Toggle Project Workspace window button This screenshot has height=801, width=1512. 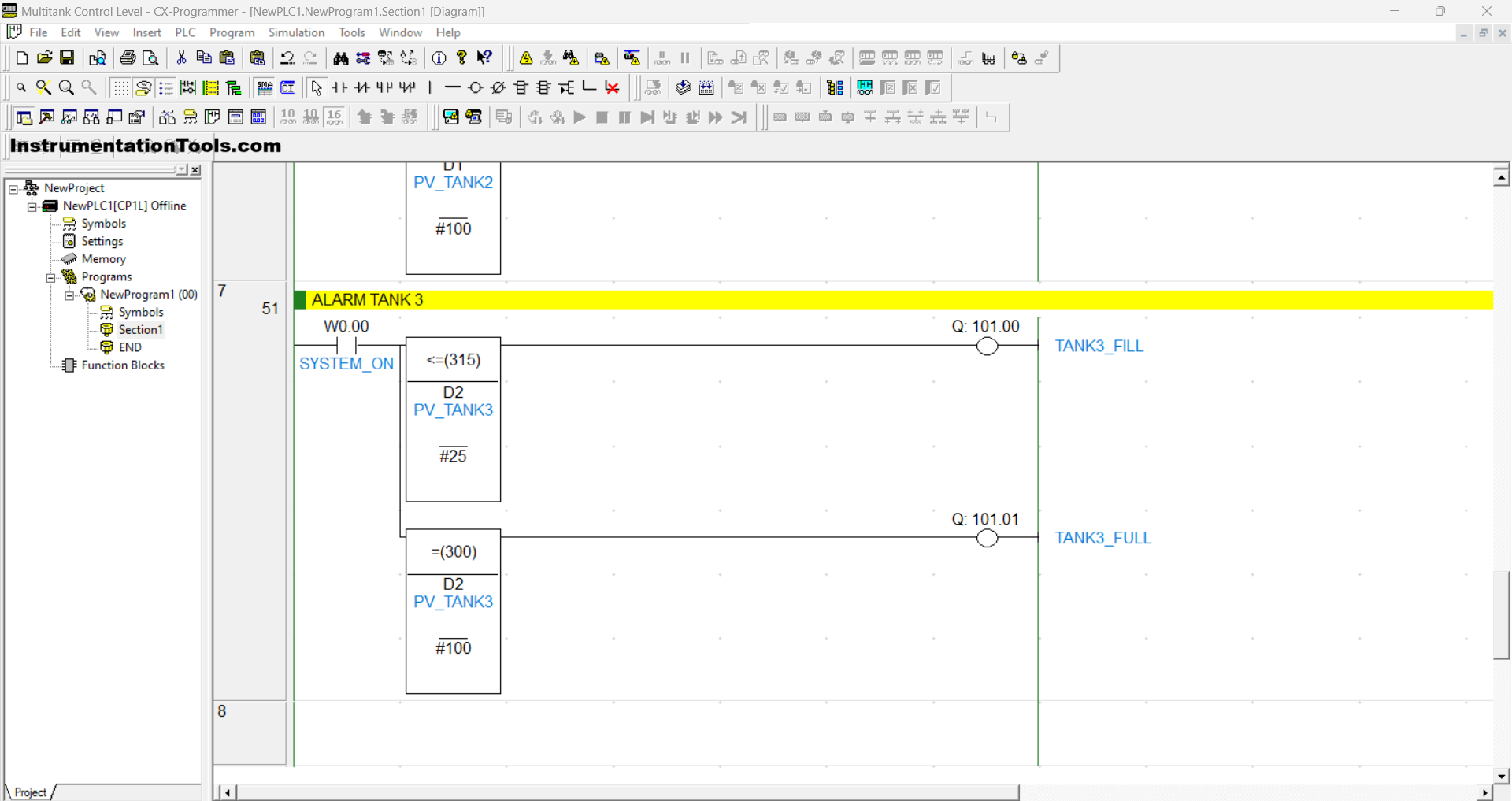pos(24,117)
